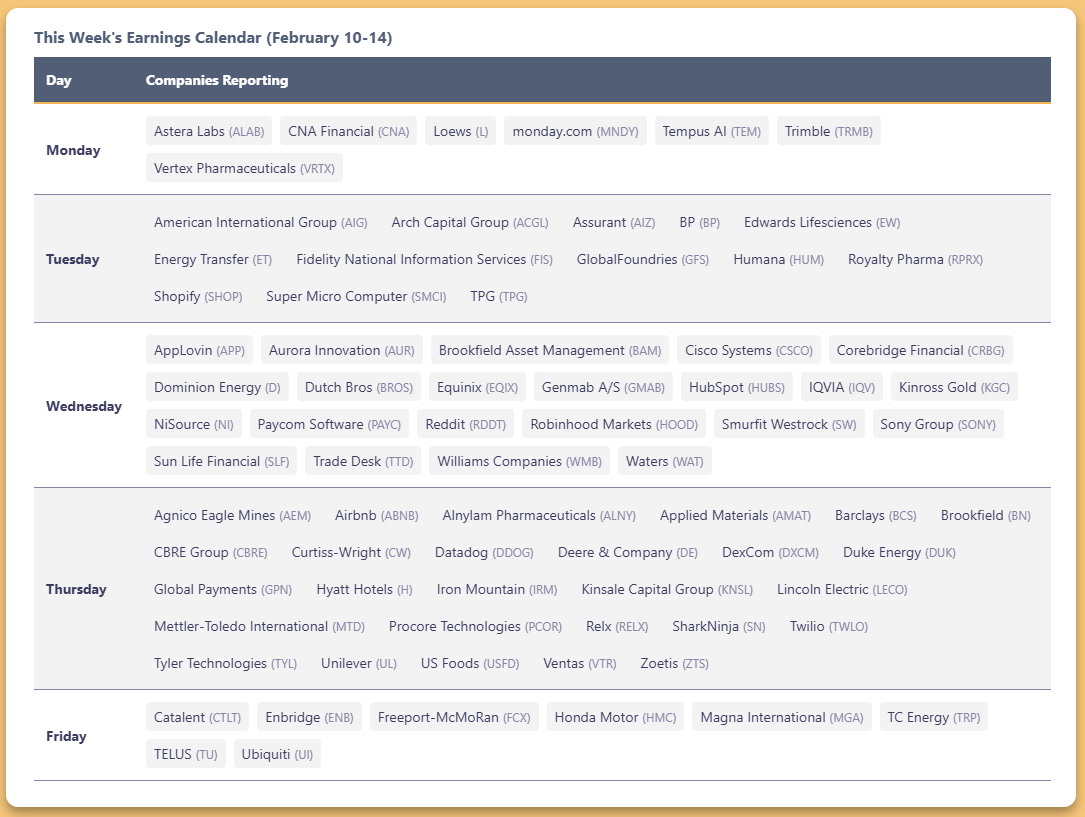Click IQVIA (IQV) tag

(842, 387)
